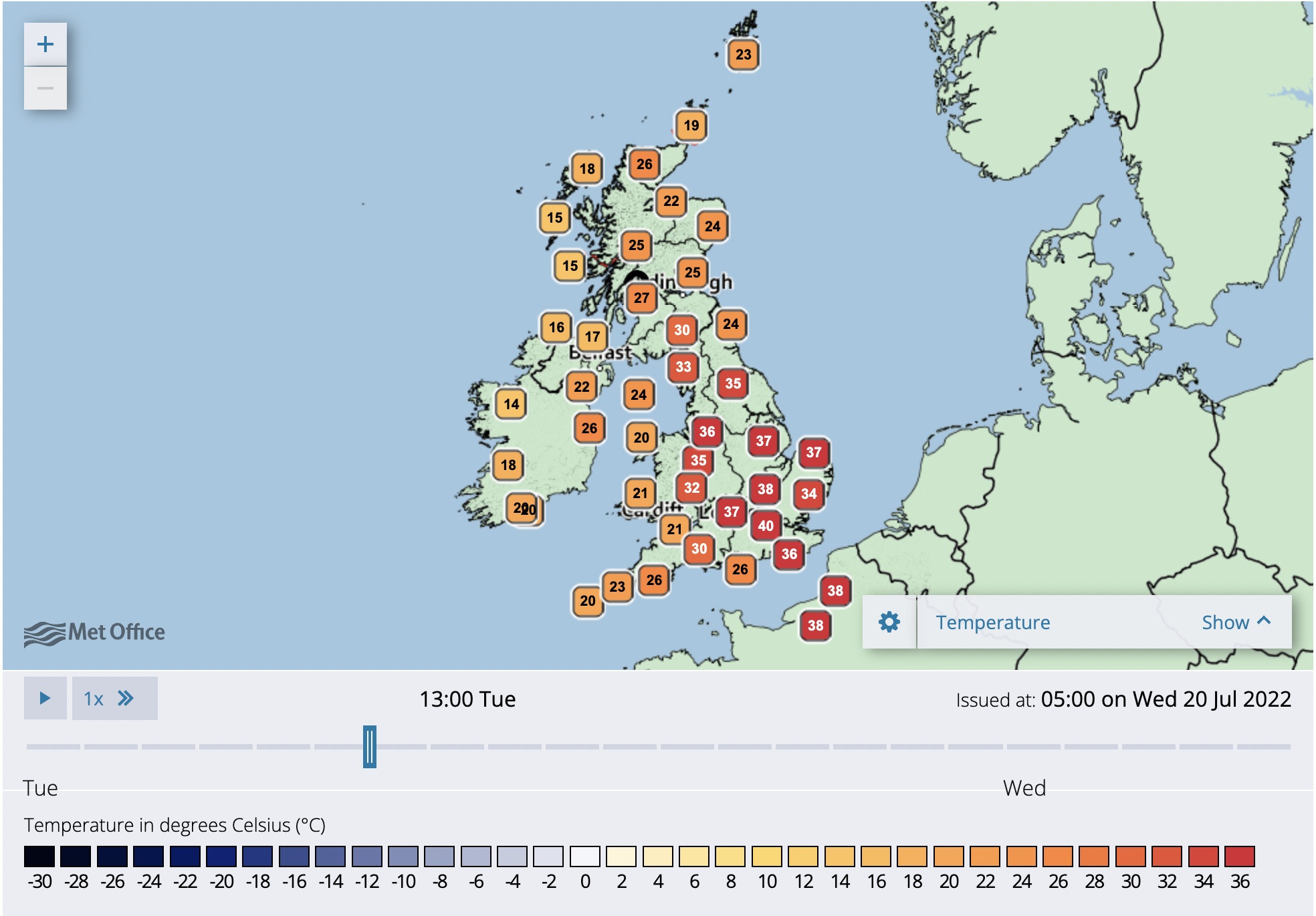
Task: Click the 0 degree white legend swatch
Action: tap(585, 856)
